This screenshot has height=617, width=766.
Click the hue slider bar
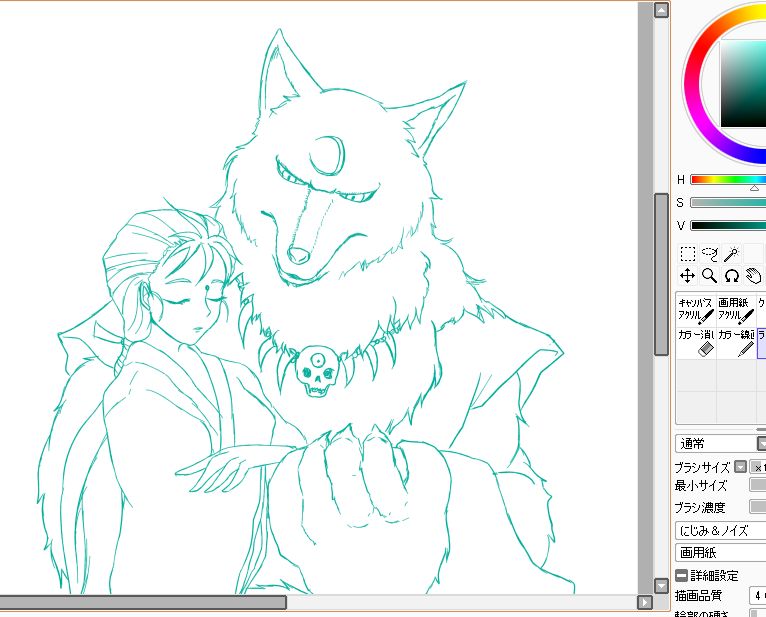click(x=728, y=180)
